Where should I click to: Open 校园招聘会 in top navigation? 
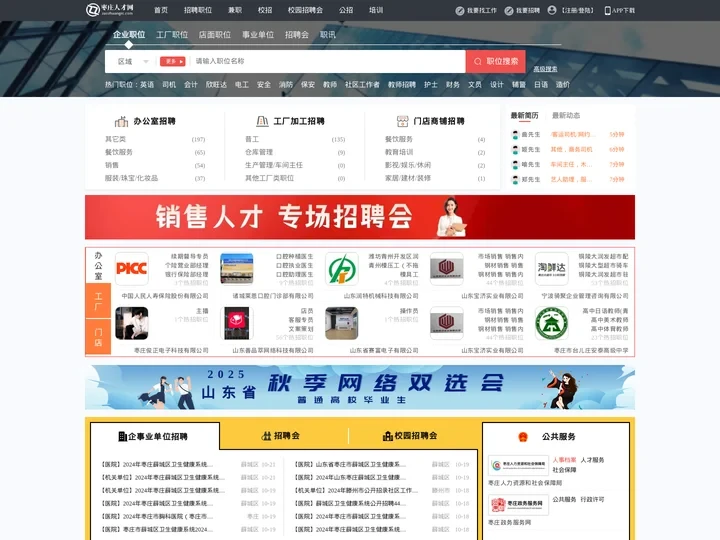pyautogui.click(x=305, y=10)
